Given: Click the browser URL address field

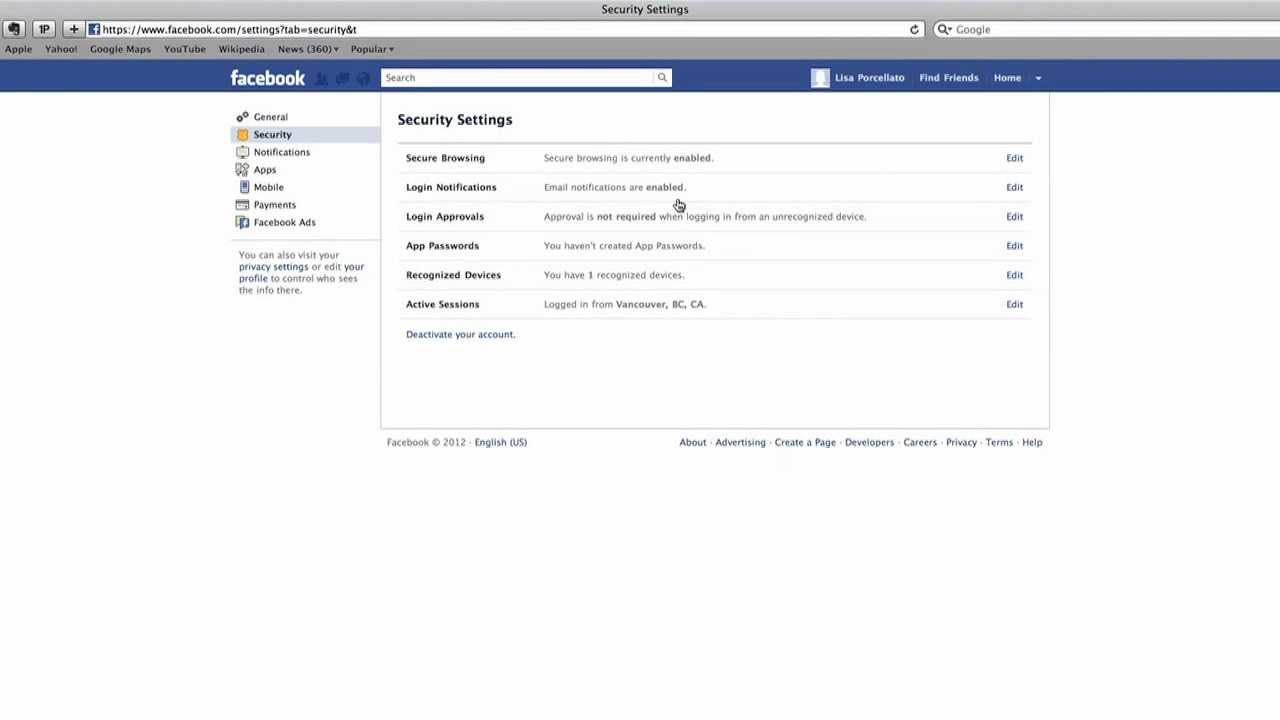Looking at the screenshot, I should (x=500, y=29).
